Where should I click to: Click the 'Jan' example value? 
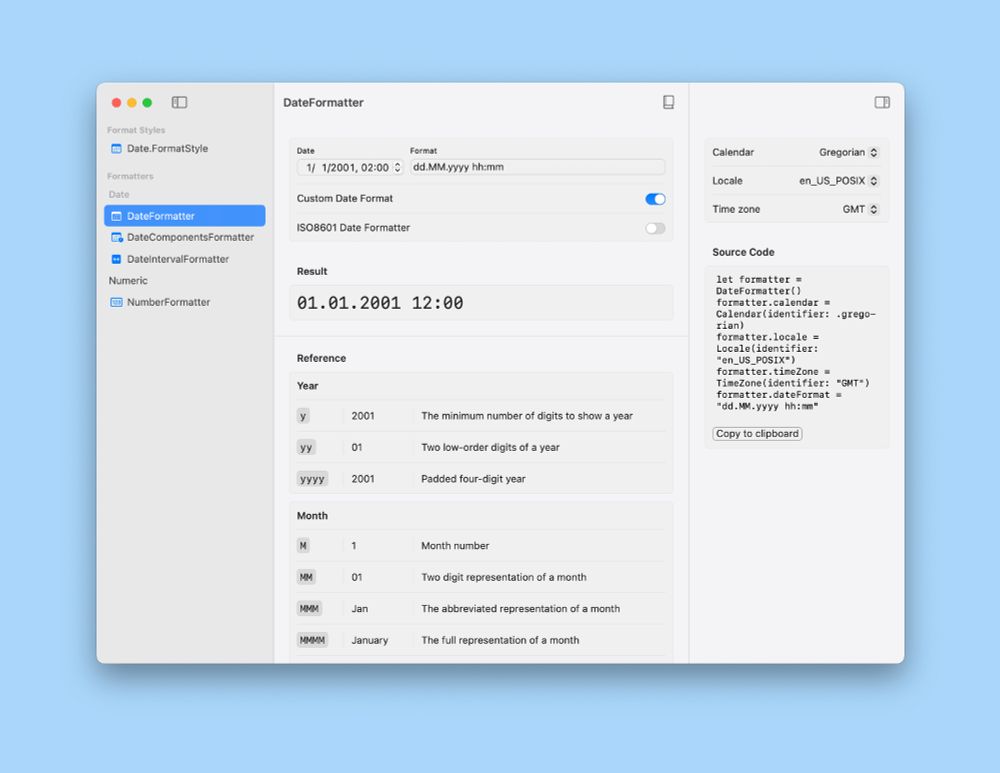[x=360, y=609]
